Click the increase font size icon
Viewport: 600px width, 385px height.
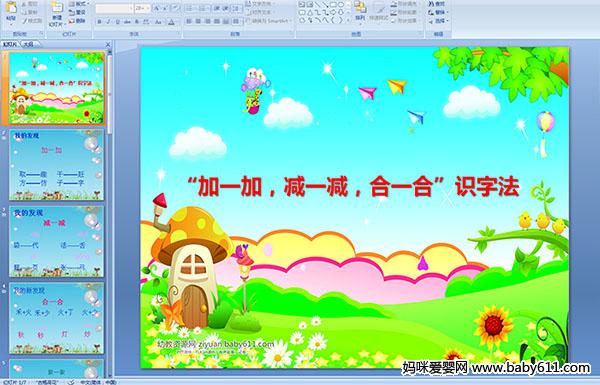[x=157, y=8]
